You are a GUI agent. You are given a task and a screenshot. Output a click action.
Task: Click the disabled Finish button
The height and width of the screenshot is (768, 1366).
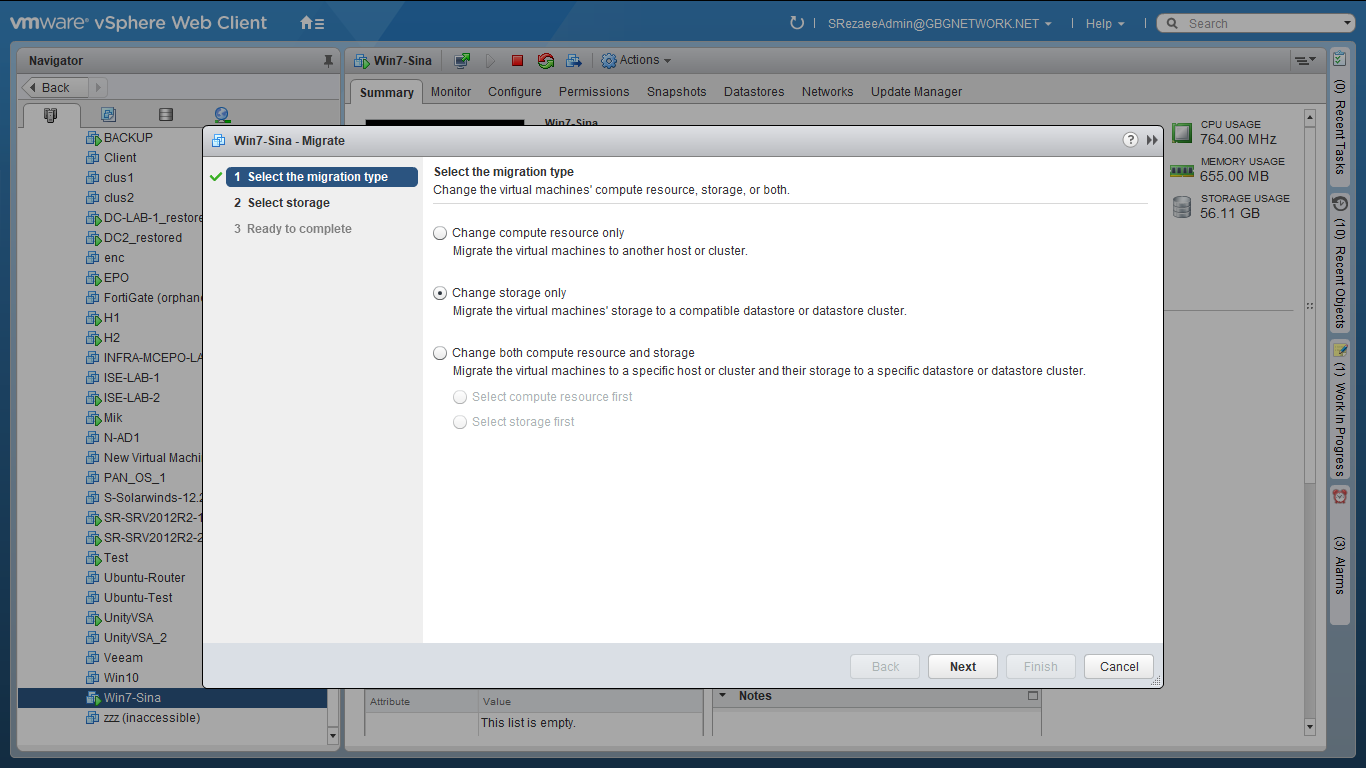[1041, 667]
